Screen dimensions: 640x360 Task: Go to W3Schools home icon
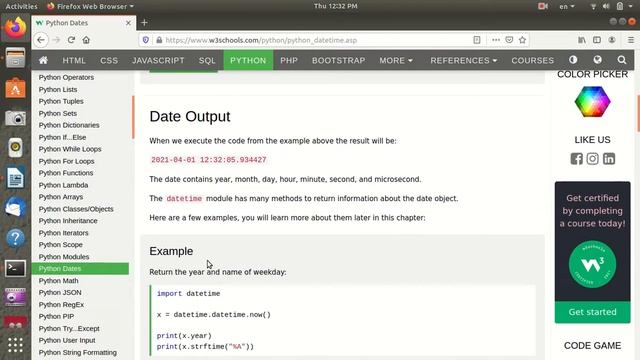pyautogui.click(x=43, y=60)
